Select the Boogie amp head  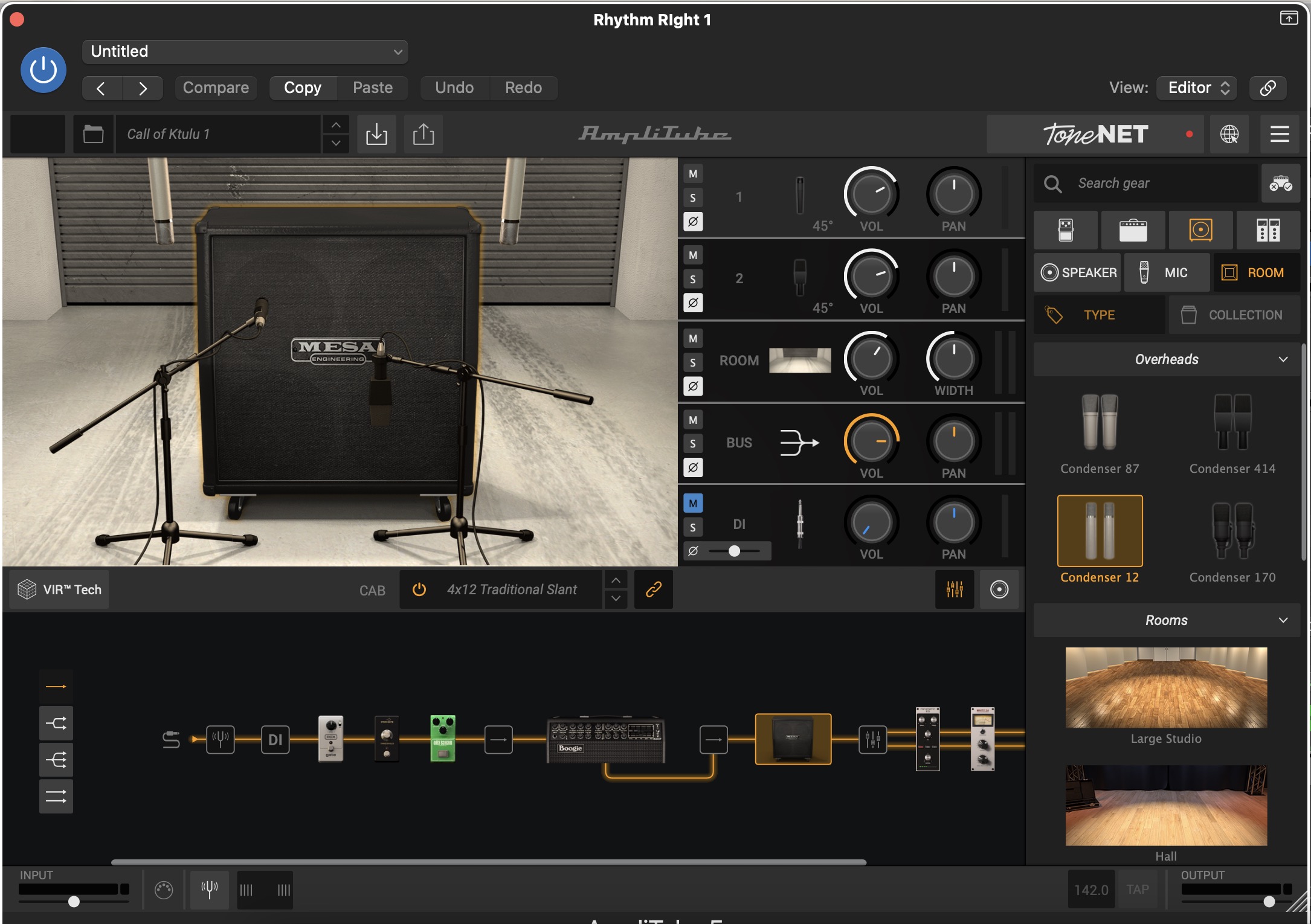click(606, 740)
